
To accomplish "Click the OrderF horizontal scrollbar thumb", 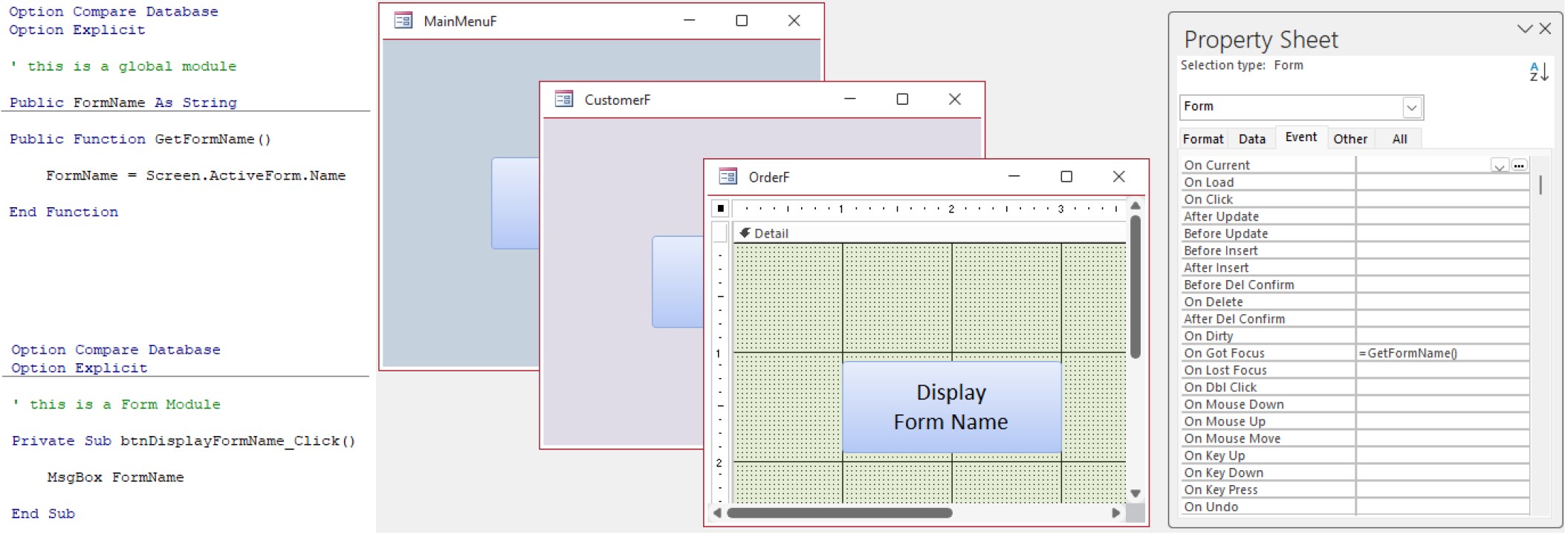I will coord(840,512).
